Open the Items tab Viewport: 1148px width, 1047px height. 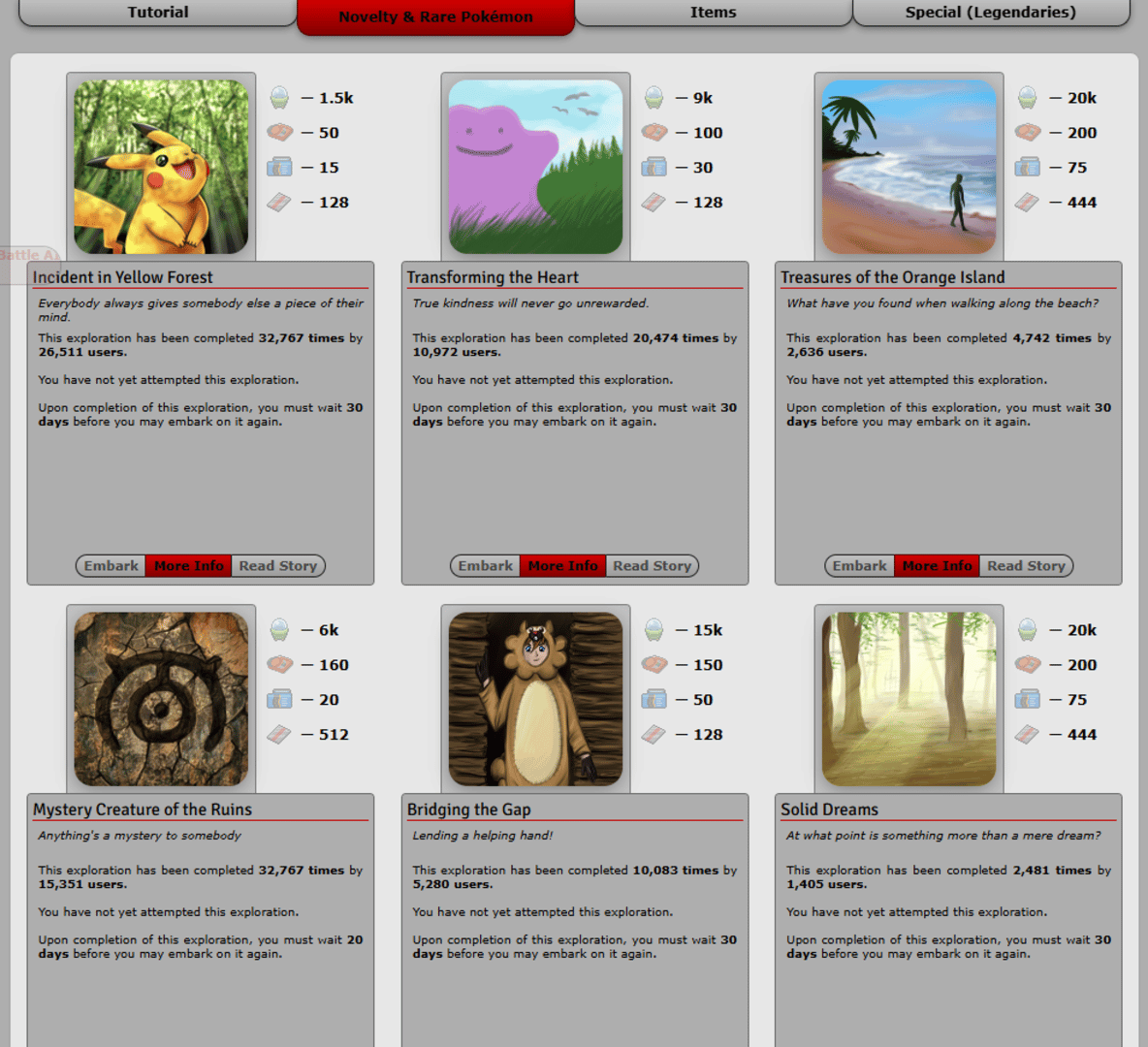point(713,13)
